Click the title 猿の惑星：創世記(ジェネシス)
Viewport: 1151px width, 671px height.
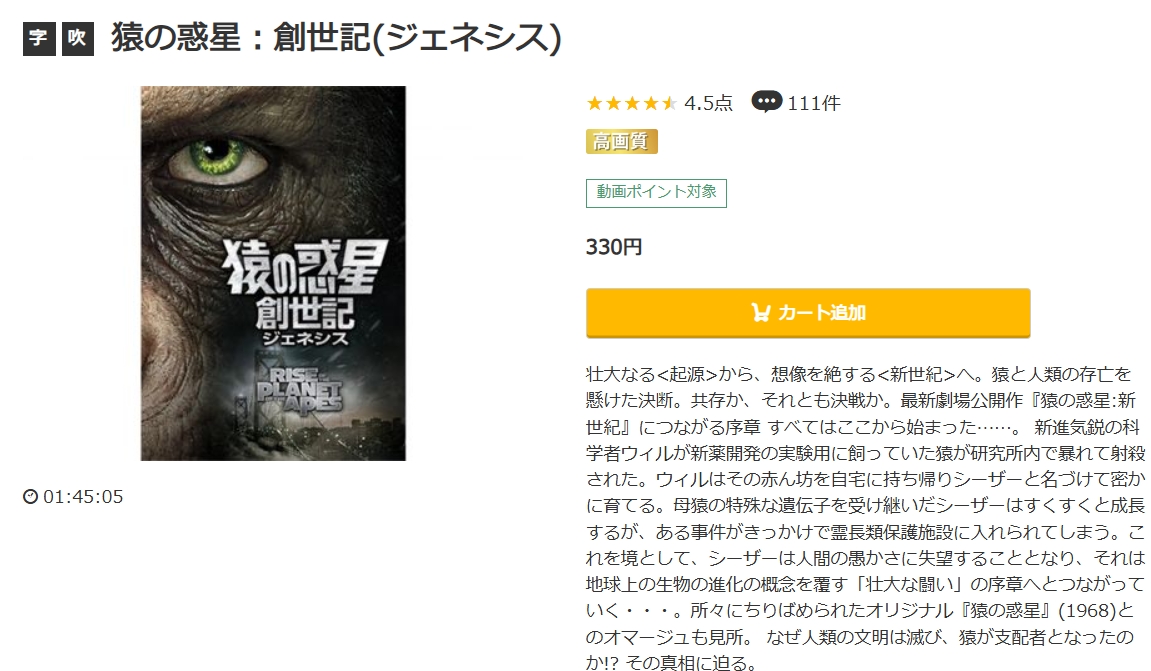(336, 38)
